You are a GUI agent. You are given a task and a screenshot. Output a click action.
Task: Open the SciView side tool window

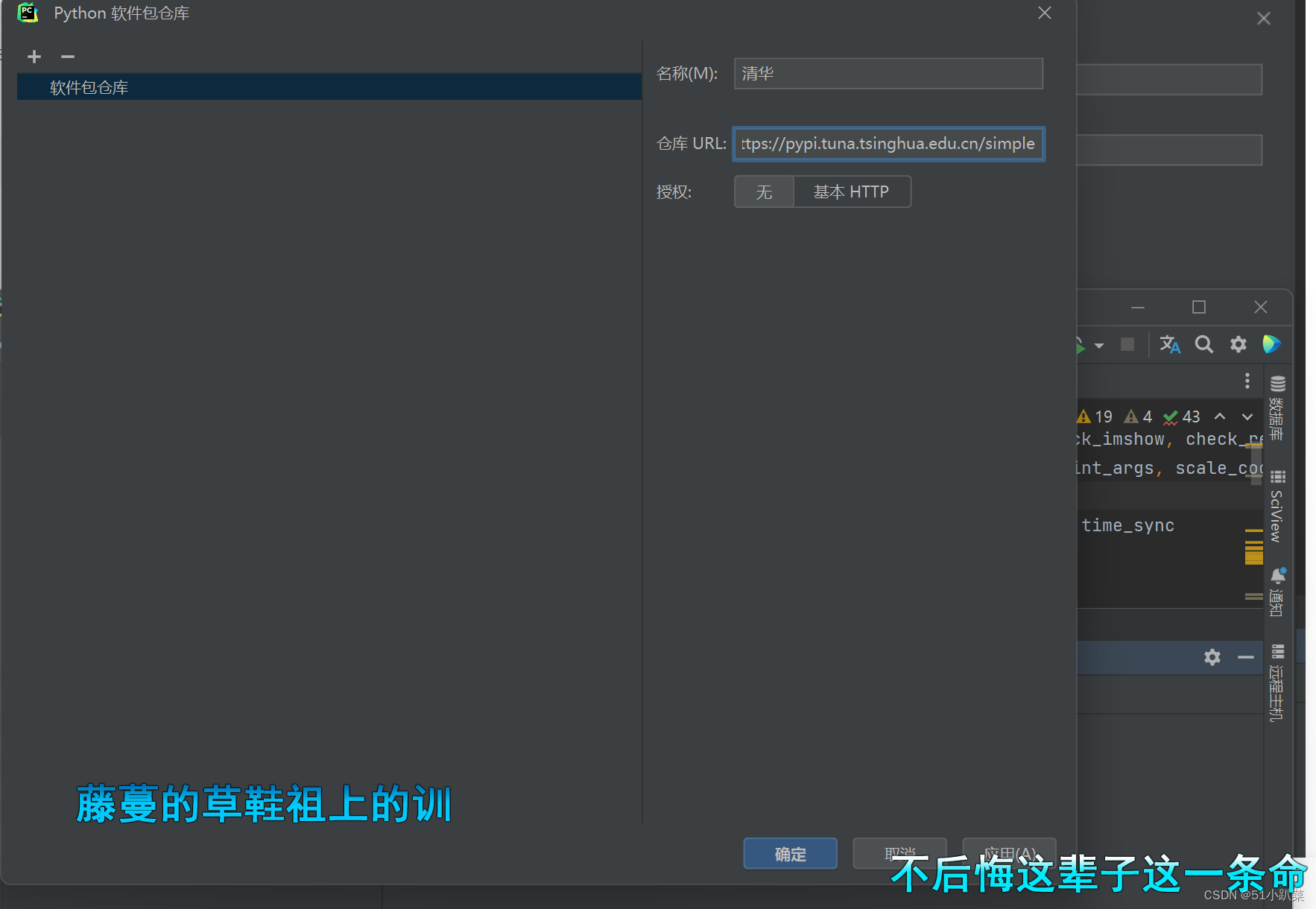pos(1277,506)
